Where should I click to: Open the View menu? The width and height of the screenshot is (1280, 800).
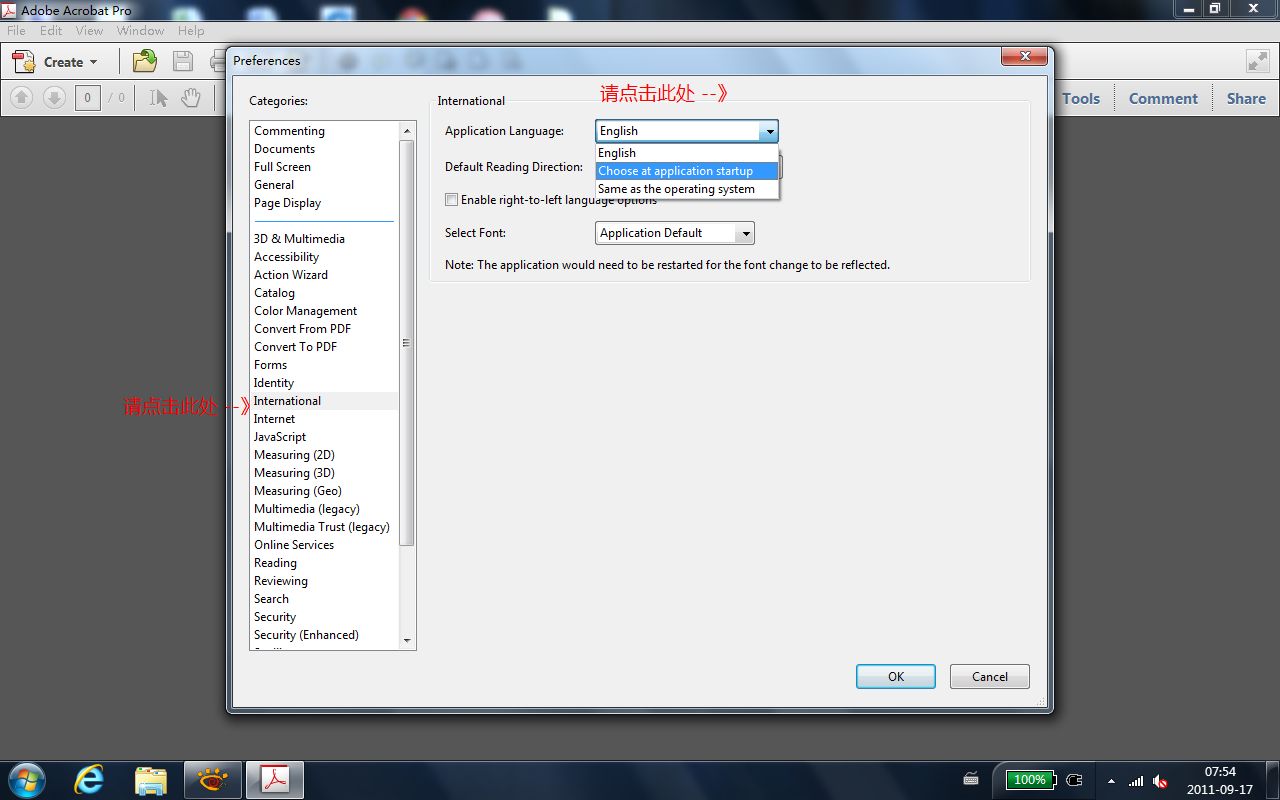point(89,31)
